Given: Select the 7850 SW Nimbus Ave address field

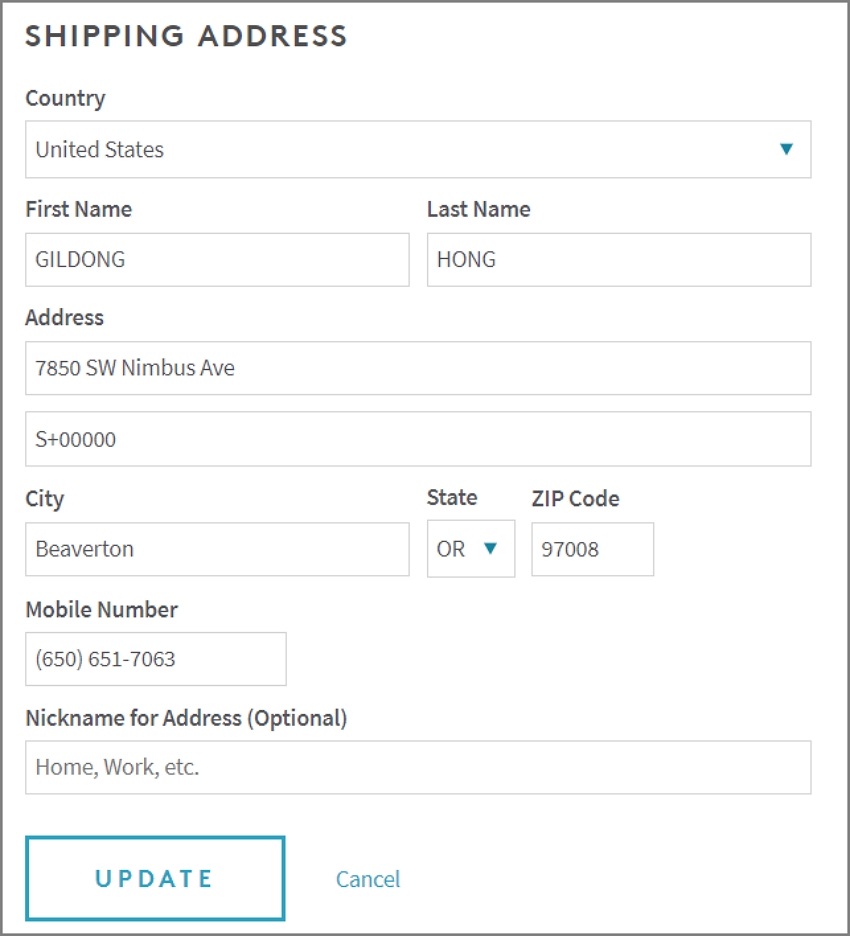Looking at the screenshot, I should (x=418, y=368).
